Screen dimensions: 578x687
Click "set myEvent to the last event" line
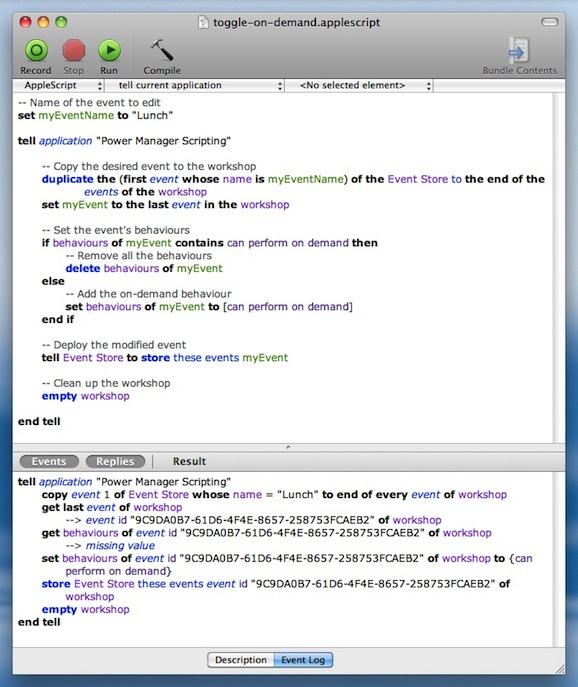click(x=165, y=205)
